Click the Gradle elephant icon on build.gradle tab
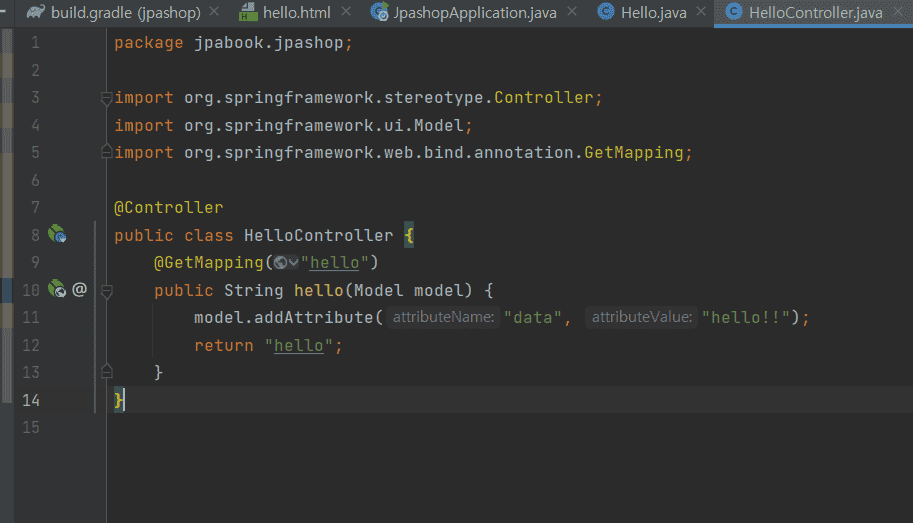The height and width of the screenshot is (523, 913). pyautogui.click(x=36, y=13)
